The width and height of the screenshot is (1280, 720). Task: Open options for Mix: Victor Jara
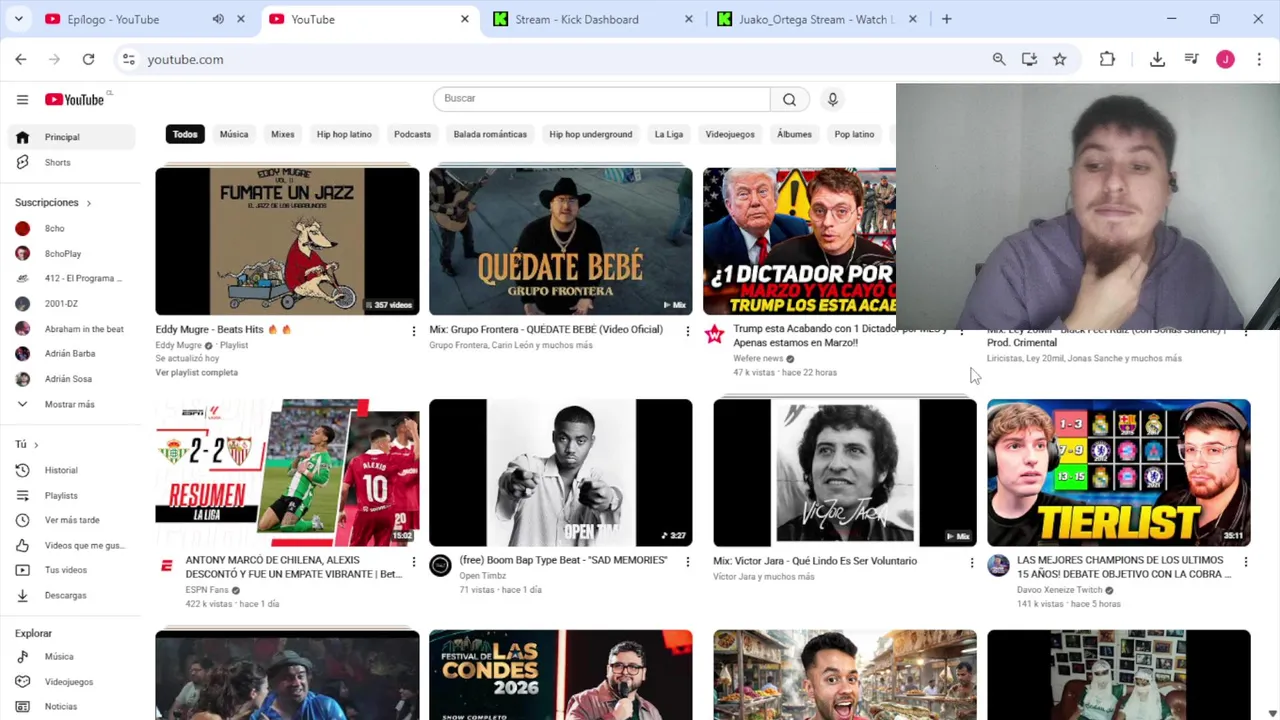click(x=971, y=563)
